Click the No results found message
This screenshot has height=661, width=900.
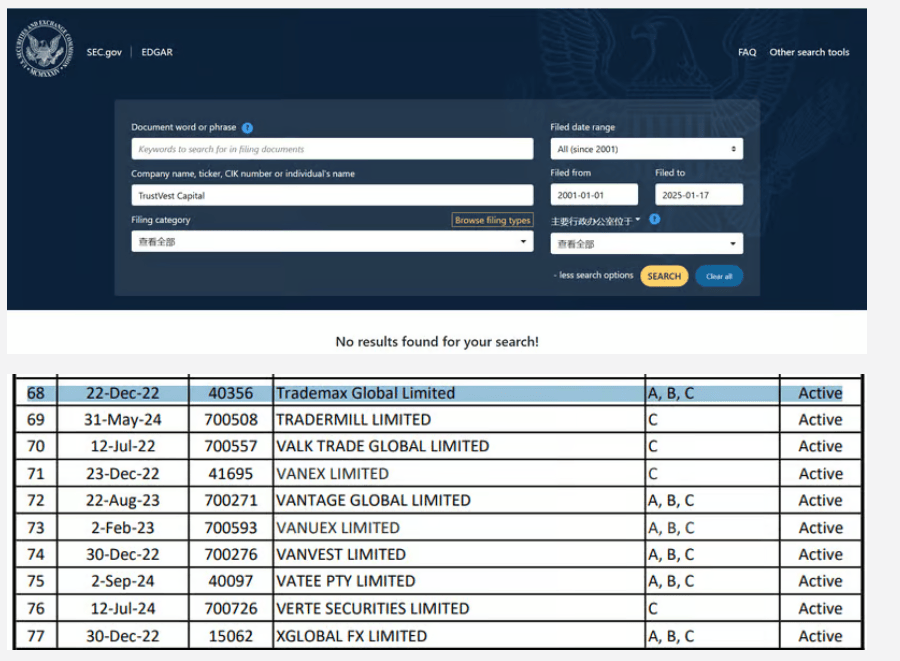pyautogui.click(x=437, y=342)
